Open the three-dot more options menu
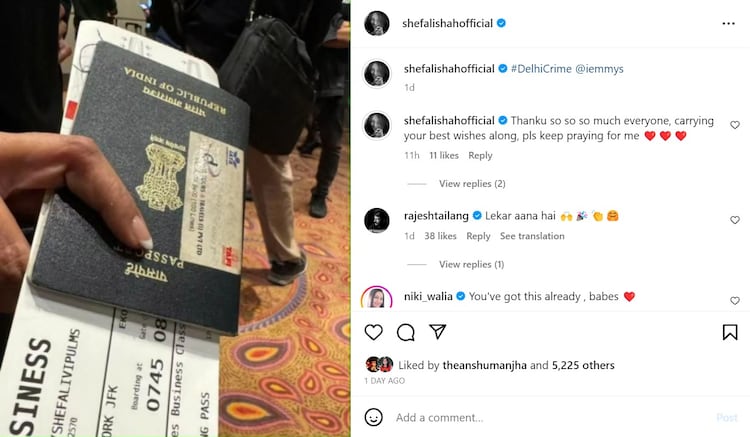 [728, 23]
